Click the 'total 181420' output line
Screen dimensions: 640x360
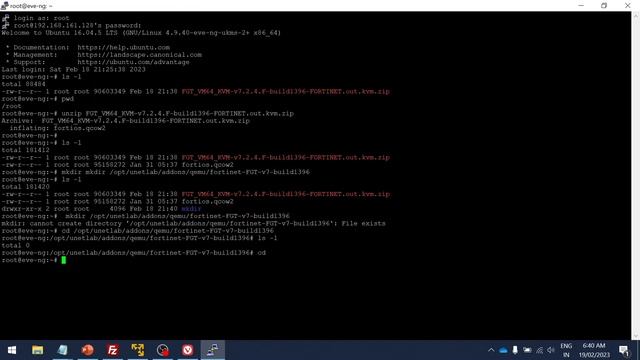tap(26, 187)
